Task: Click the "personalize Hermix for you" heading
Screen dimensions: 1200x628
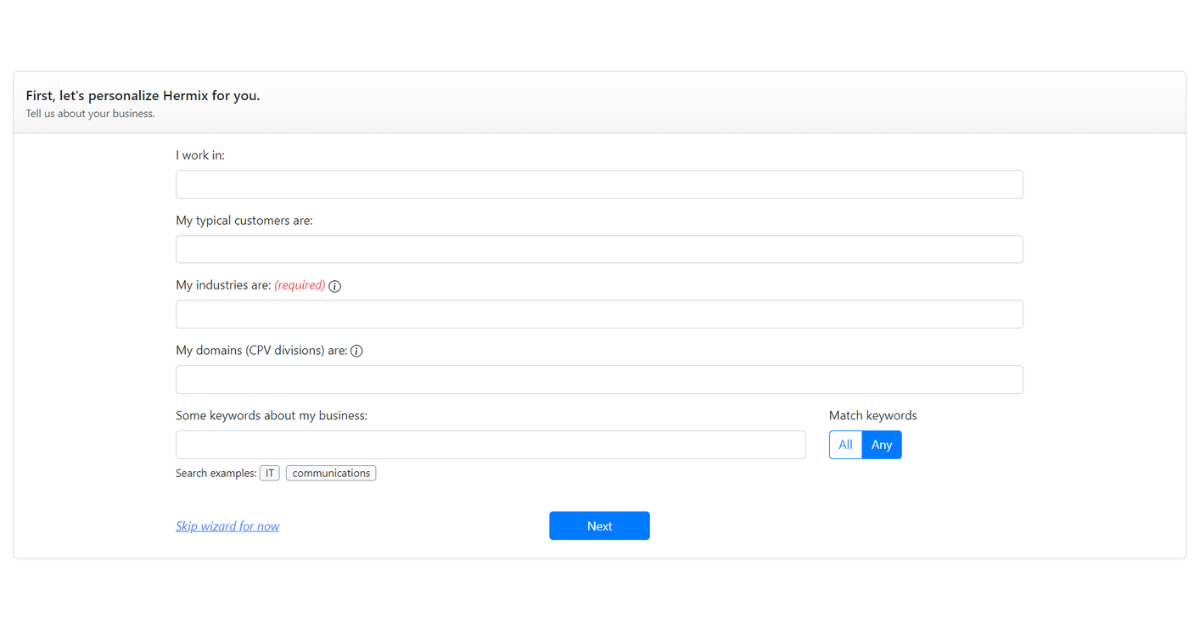Action: [143, 96]
